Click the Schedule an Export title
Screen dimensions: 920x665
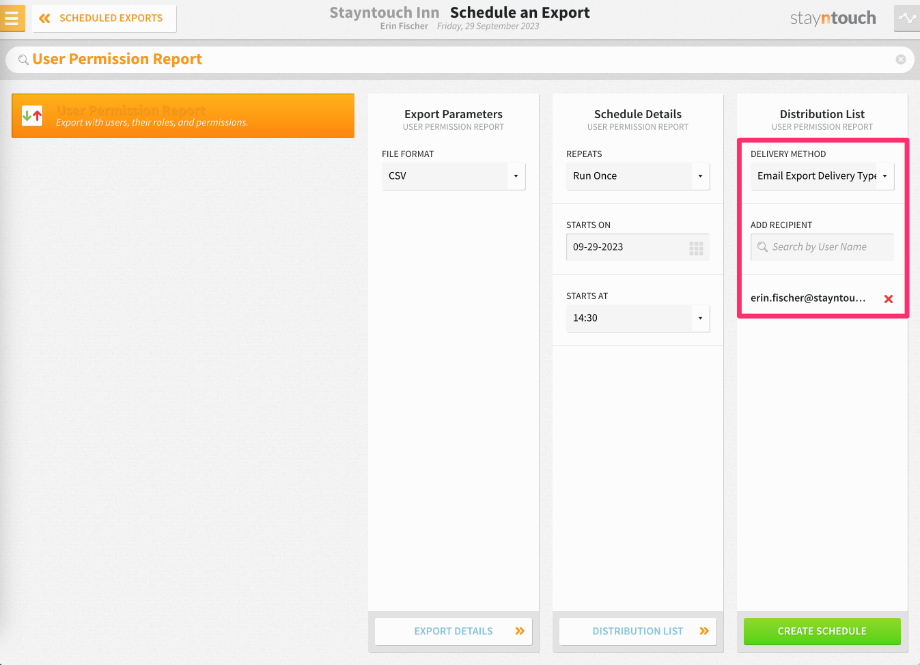[520, 12]
